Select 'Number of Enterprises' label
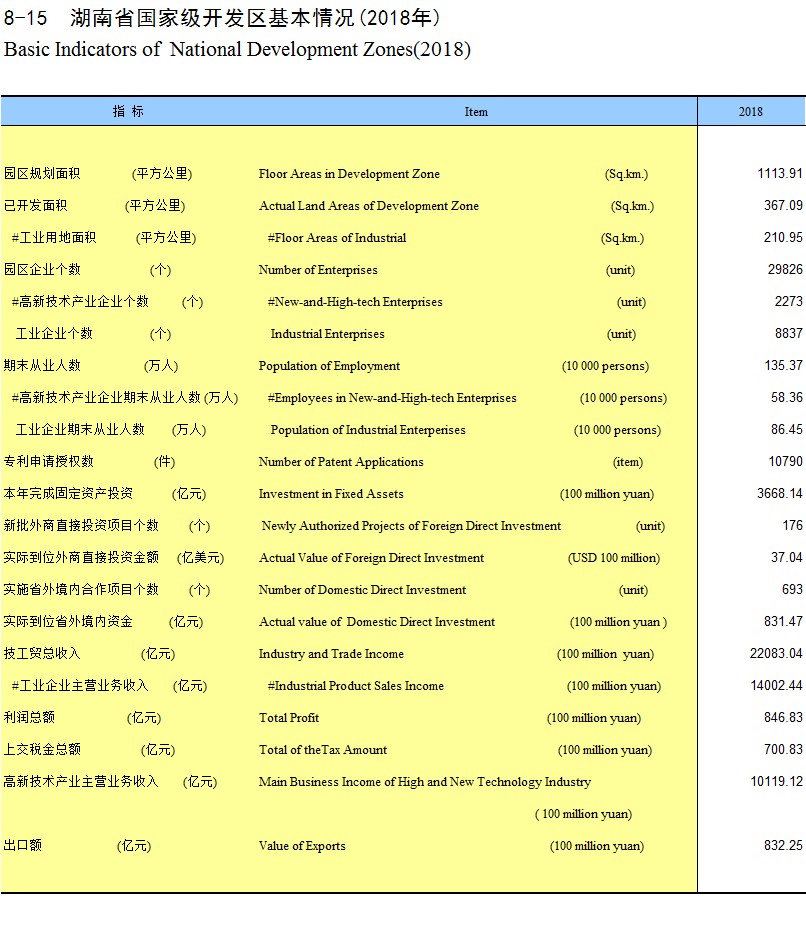 pos(318,270)
